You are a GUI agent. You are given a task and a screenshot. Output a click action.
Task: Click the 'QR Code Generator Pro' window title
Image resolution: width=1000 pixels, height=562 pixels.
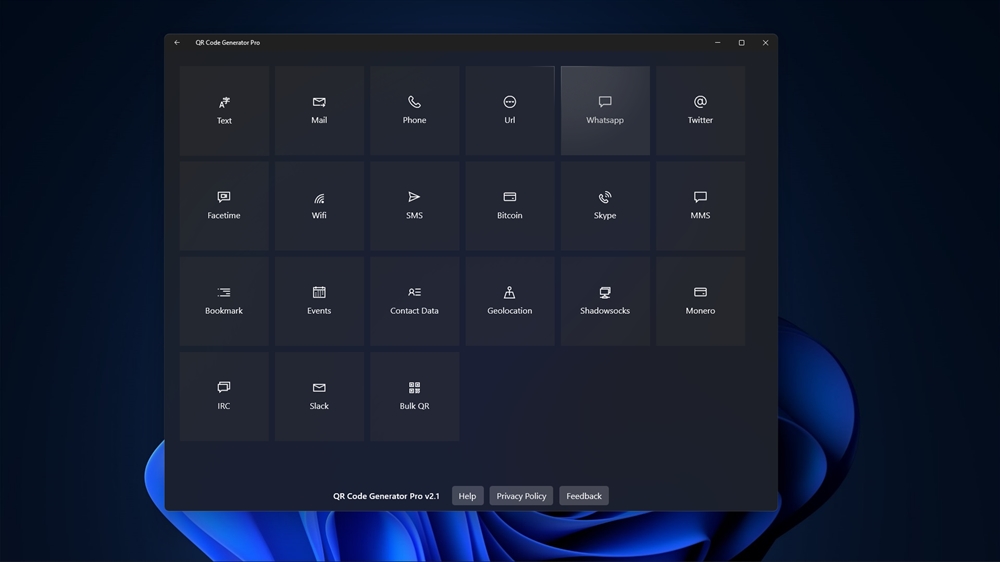[228, 43]
